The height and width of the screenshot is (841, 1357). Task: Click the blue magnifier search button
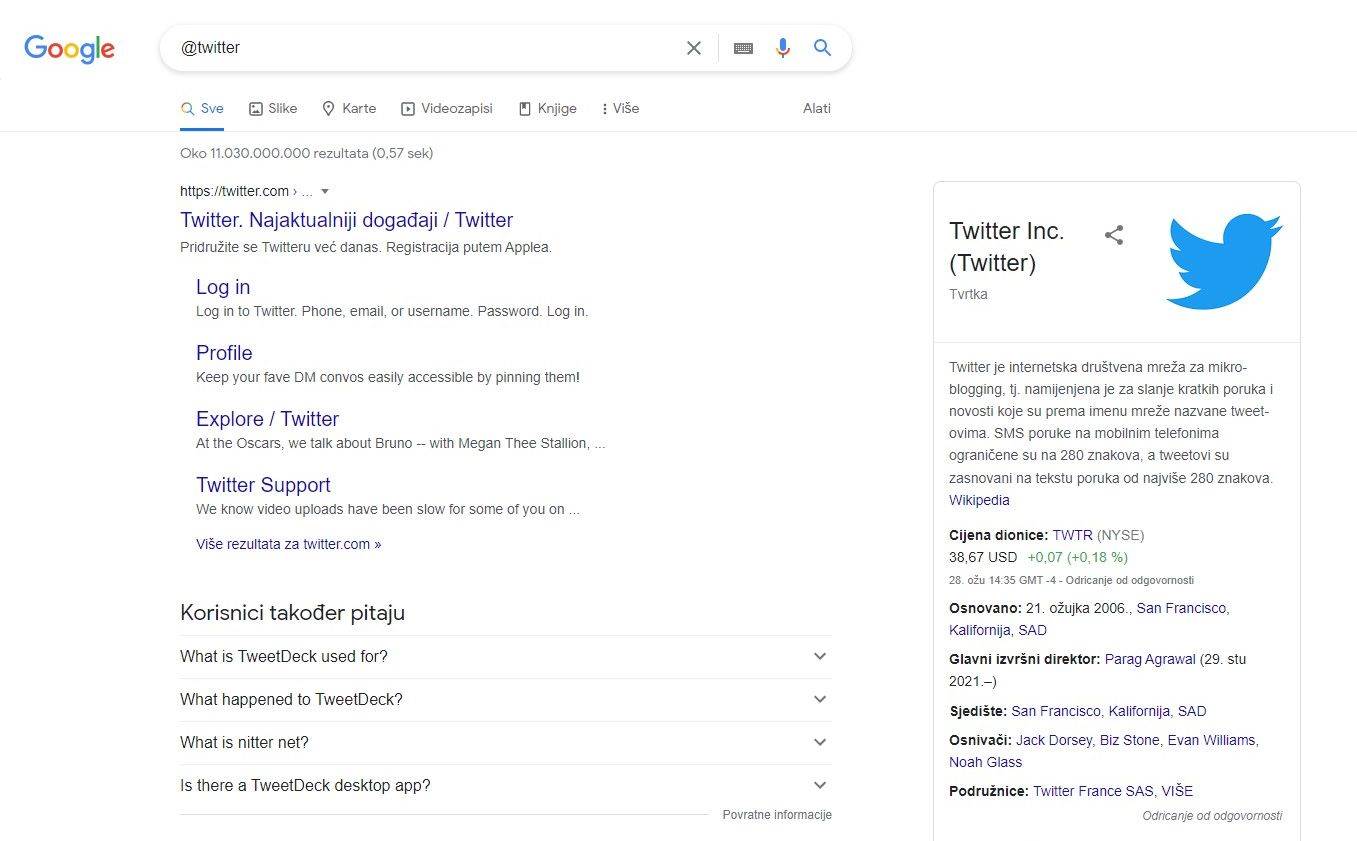pyautogui.click(x=822, y=48)
